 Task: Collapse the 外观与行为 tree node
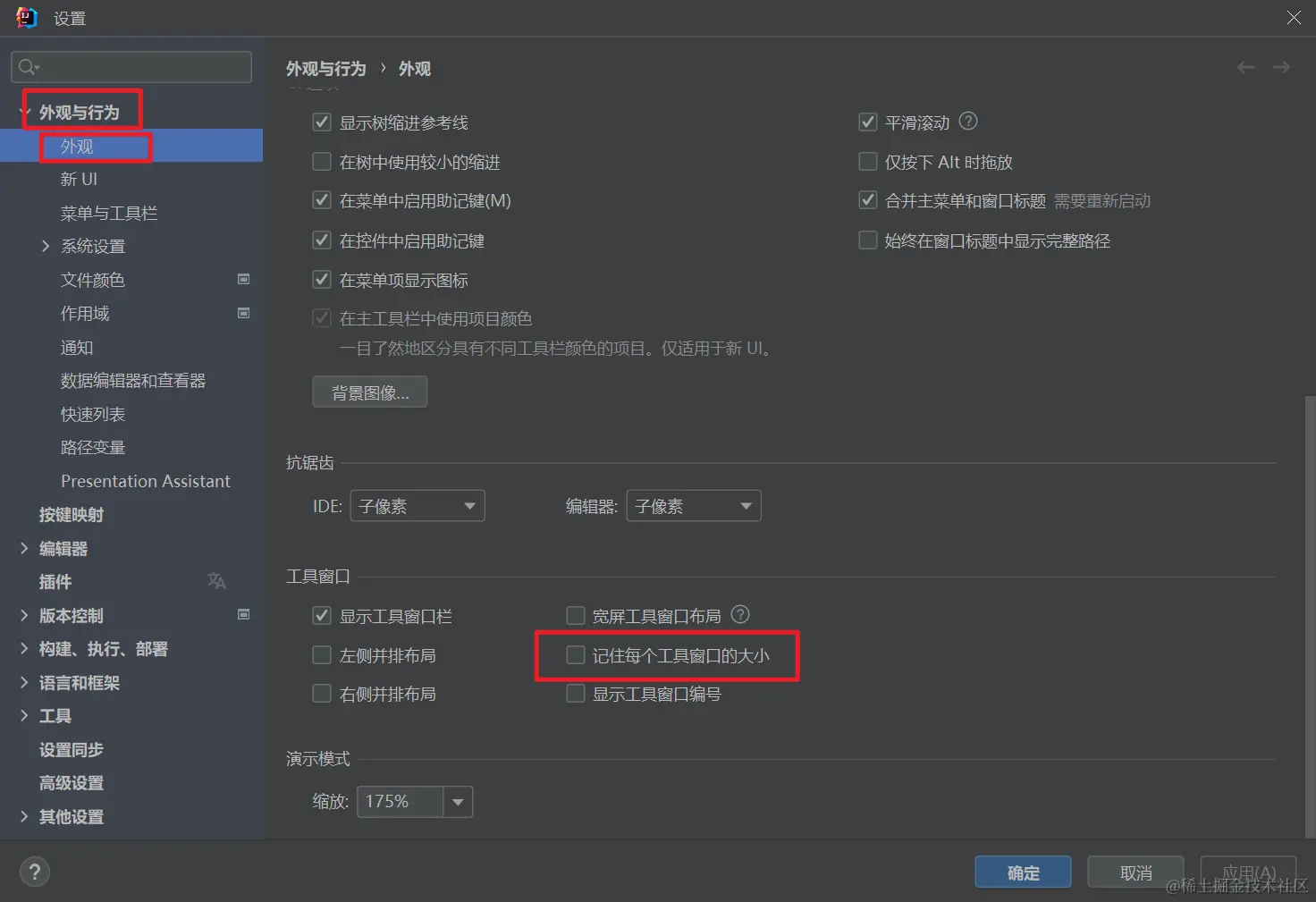click(x=24, y=112)
